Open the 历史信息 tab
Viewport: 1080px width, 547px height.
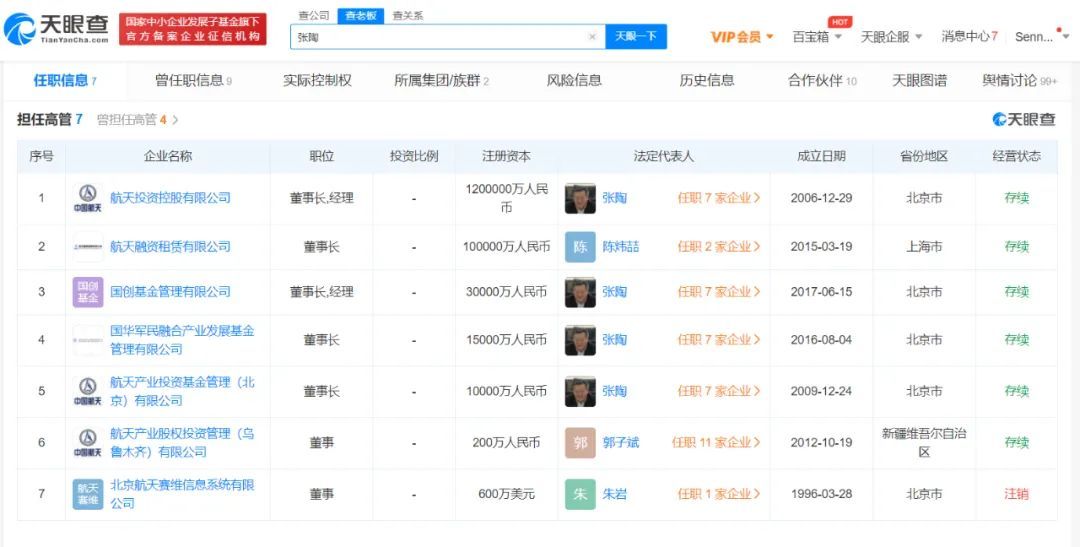point(707,81)
